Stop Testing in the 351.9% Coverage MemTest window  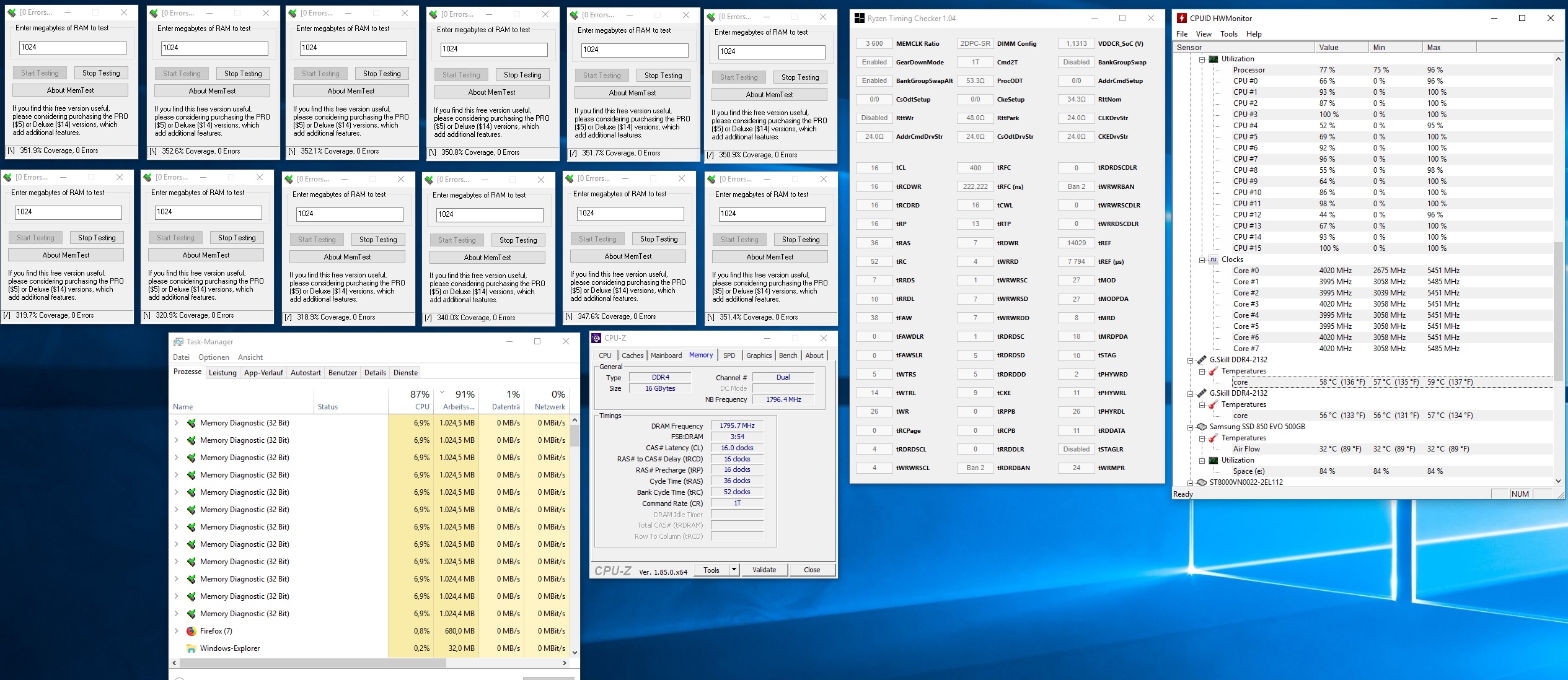tap(101, 73)
